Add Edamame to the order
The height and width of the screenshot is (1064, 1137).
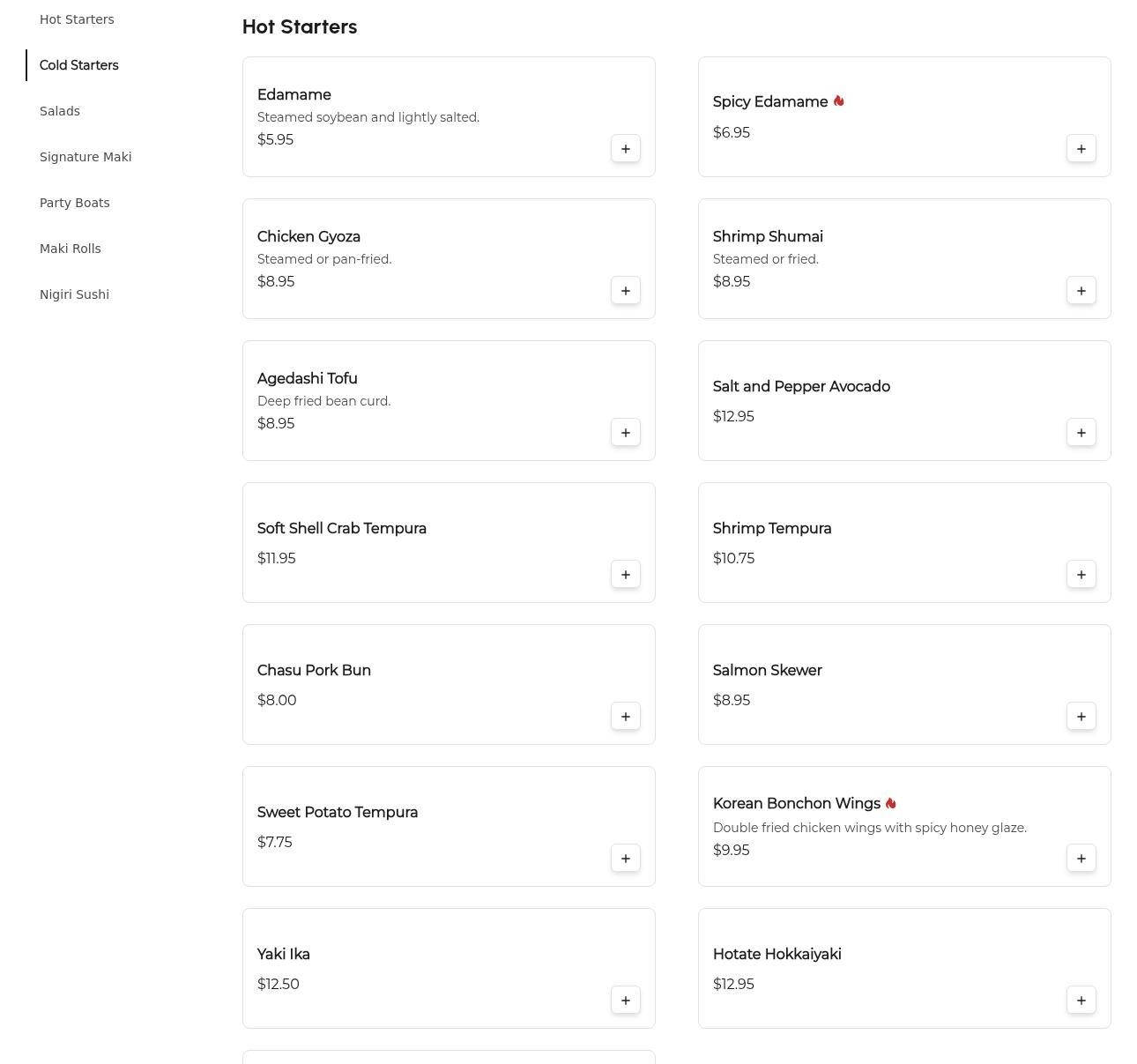(625, 149)
